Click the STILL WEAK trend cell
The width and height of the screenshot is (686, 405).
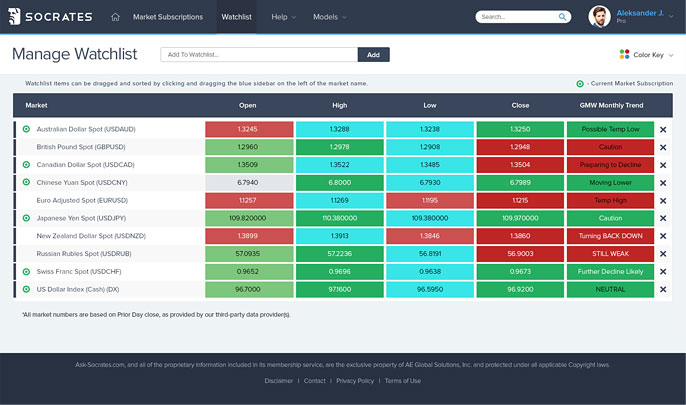pyautogui.click(x=610, y=254)
